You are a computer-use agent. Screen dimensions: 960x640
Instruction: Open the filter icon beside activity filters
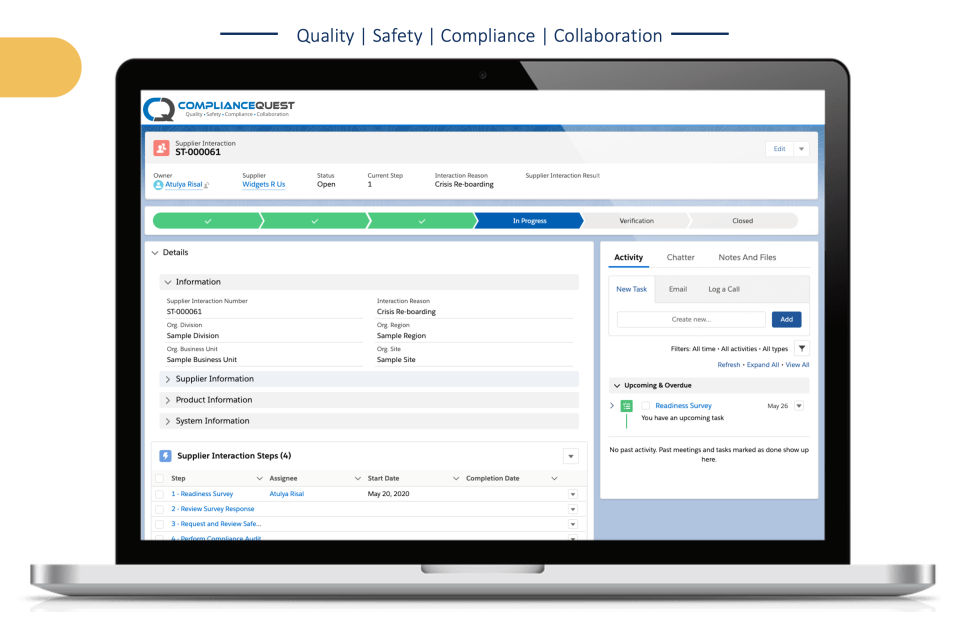coord(803,348)
